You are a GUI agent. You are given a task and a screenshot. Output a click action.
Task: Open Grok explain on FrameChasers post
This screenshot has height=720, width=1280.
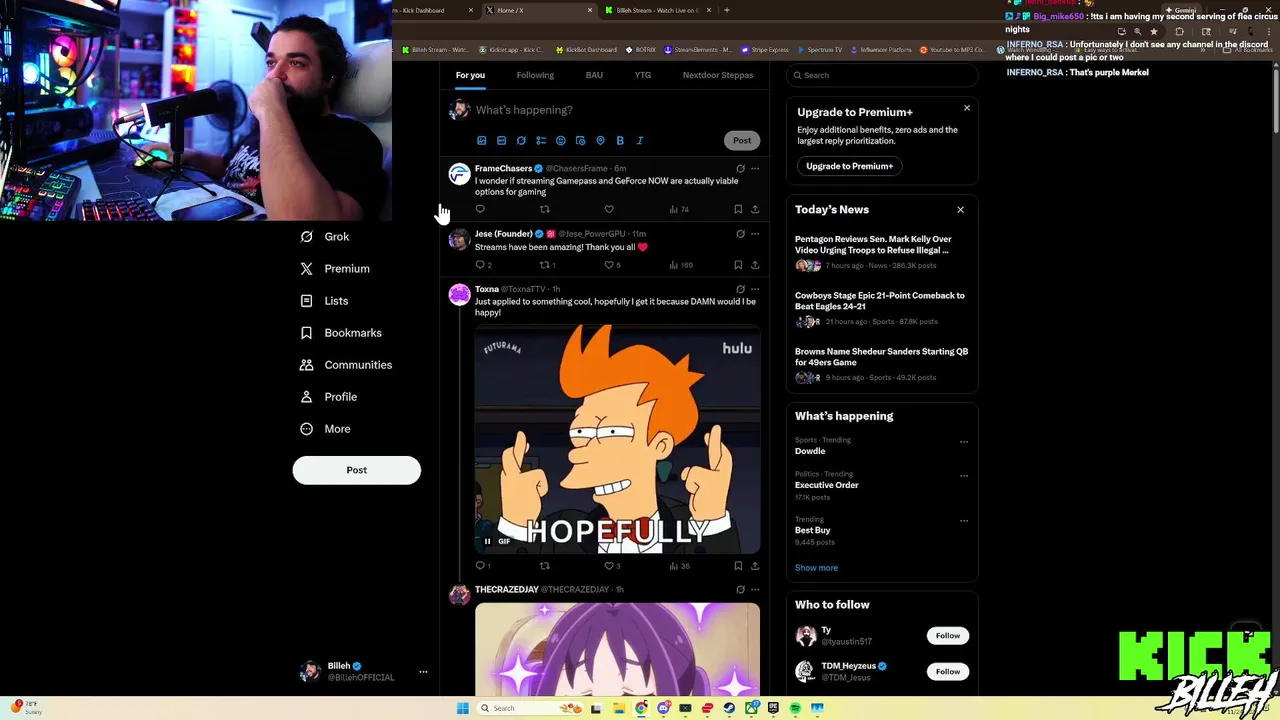pos(740,169)
